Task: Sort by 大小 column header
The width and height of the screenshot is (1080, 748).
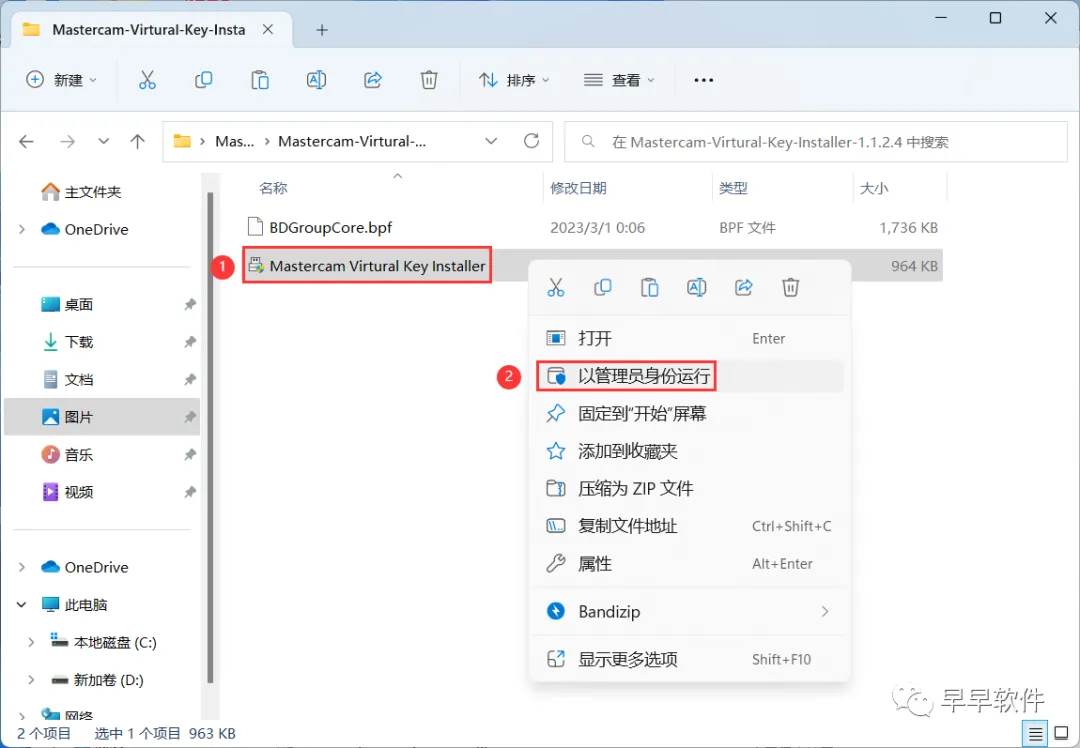Action: click(x=873, y=188)
